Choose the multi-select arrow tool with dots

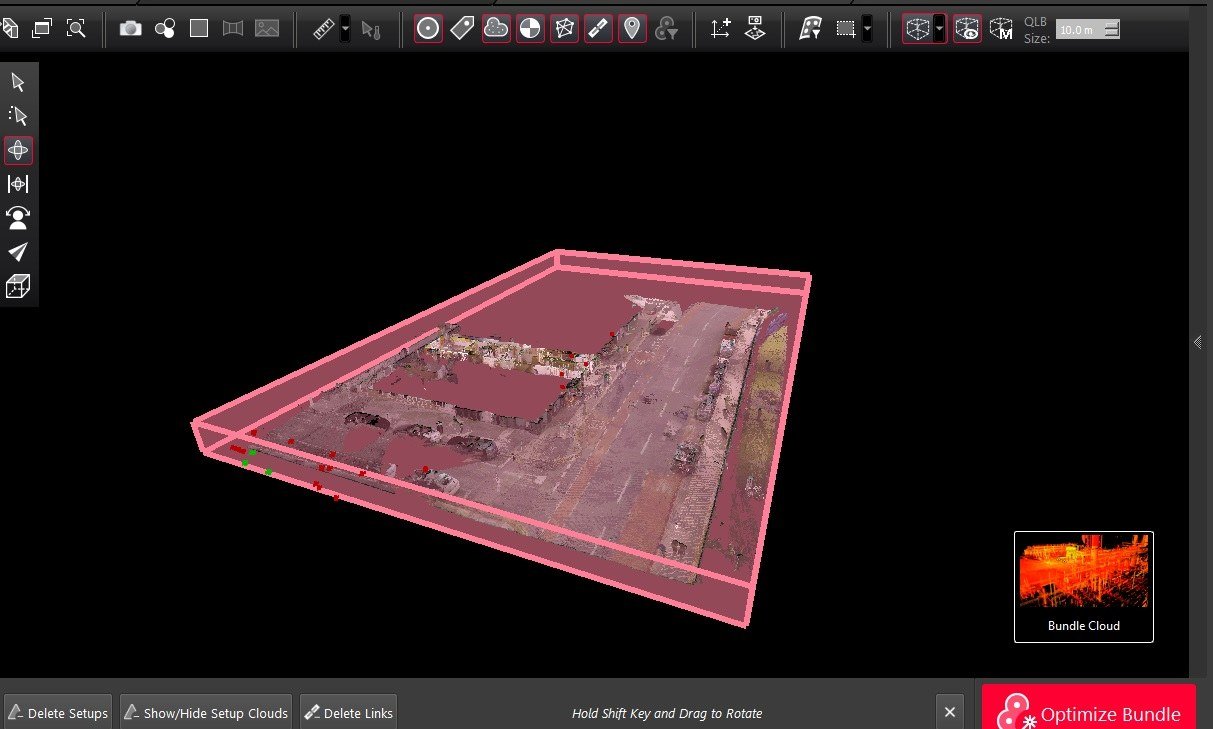point(18,116)
